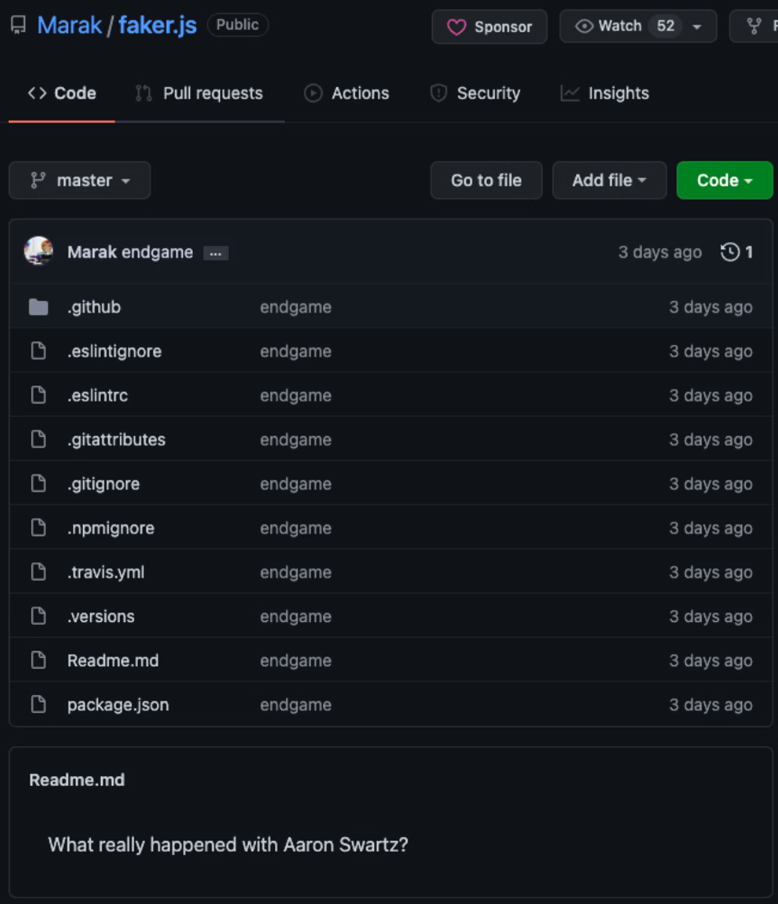
Task: Switch to the Code tab
Action: tap(62, 93)
